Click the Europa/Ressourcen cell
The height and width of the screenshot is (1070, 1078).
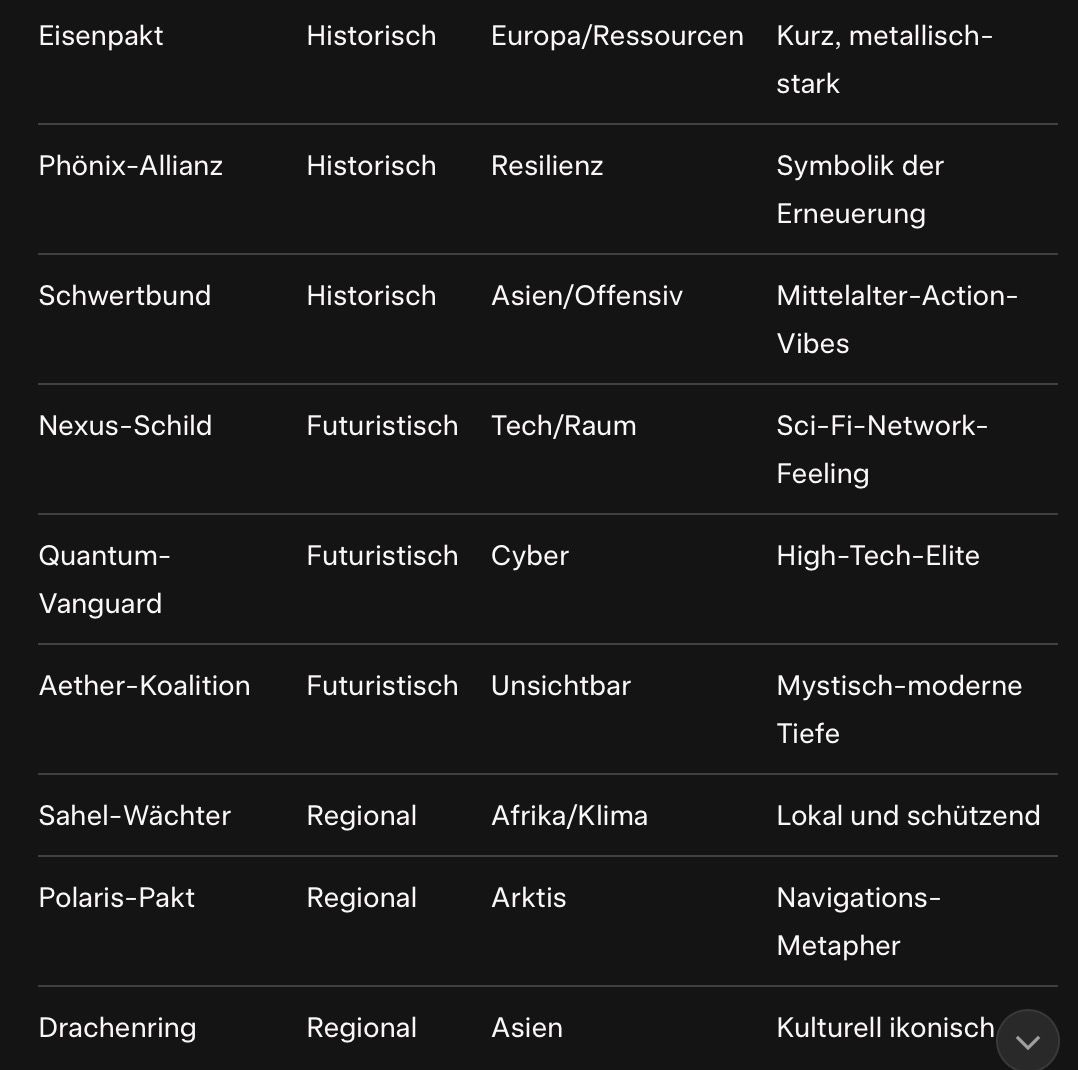617,36
